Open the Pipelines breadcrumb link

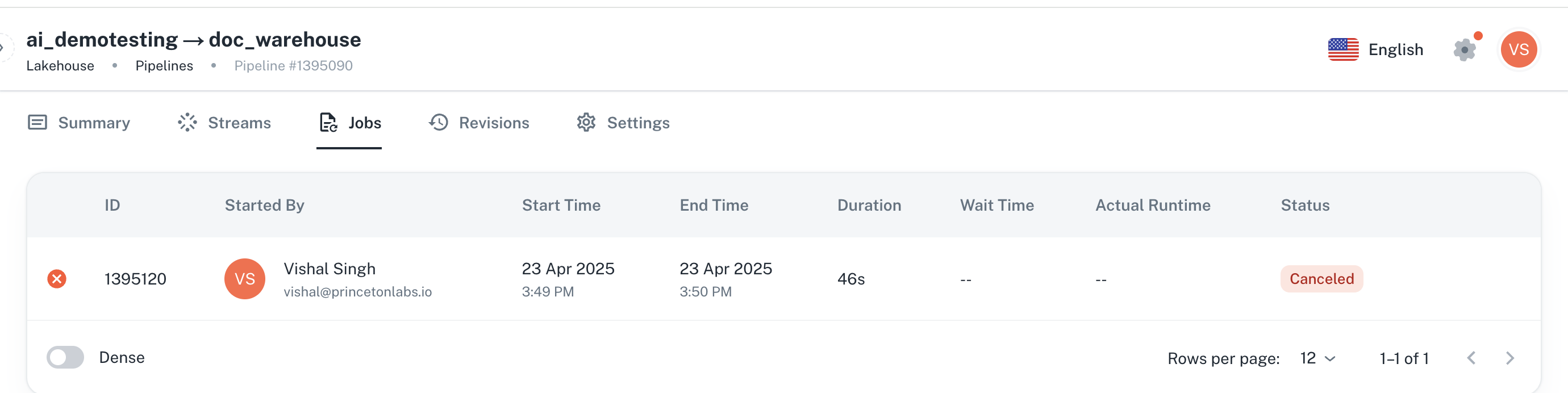pos(164,66)
